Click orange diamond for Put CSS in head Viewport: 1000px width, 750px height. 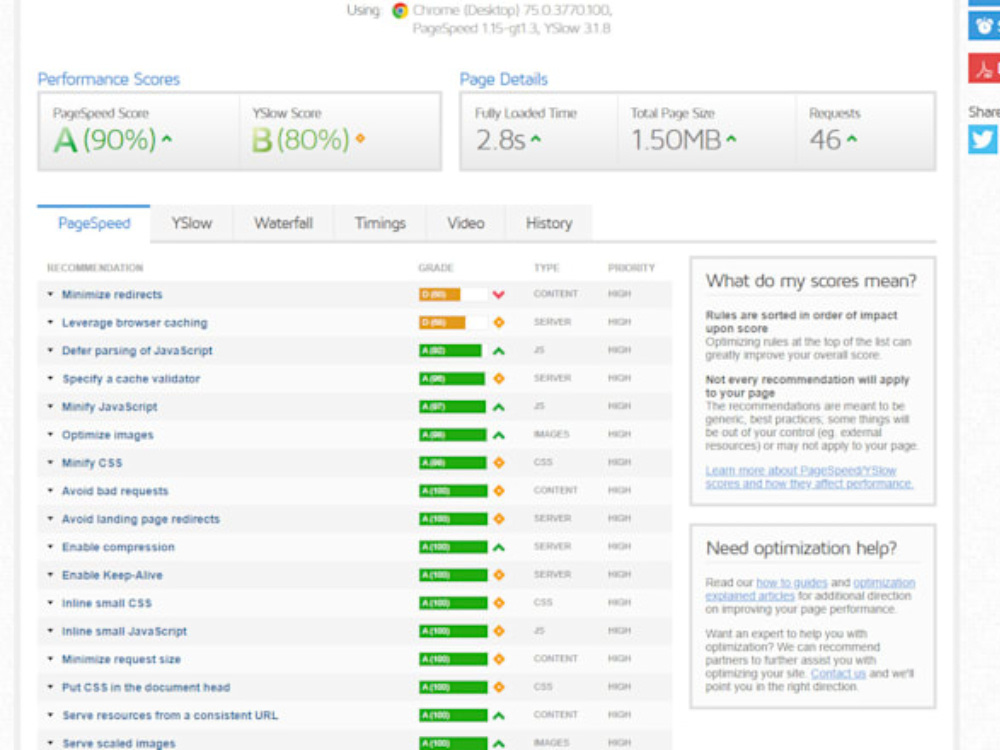point(499,688)
